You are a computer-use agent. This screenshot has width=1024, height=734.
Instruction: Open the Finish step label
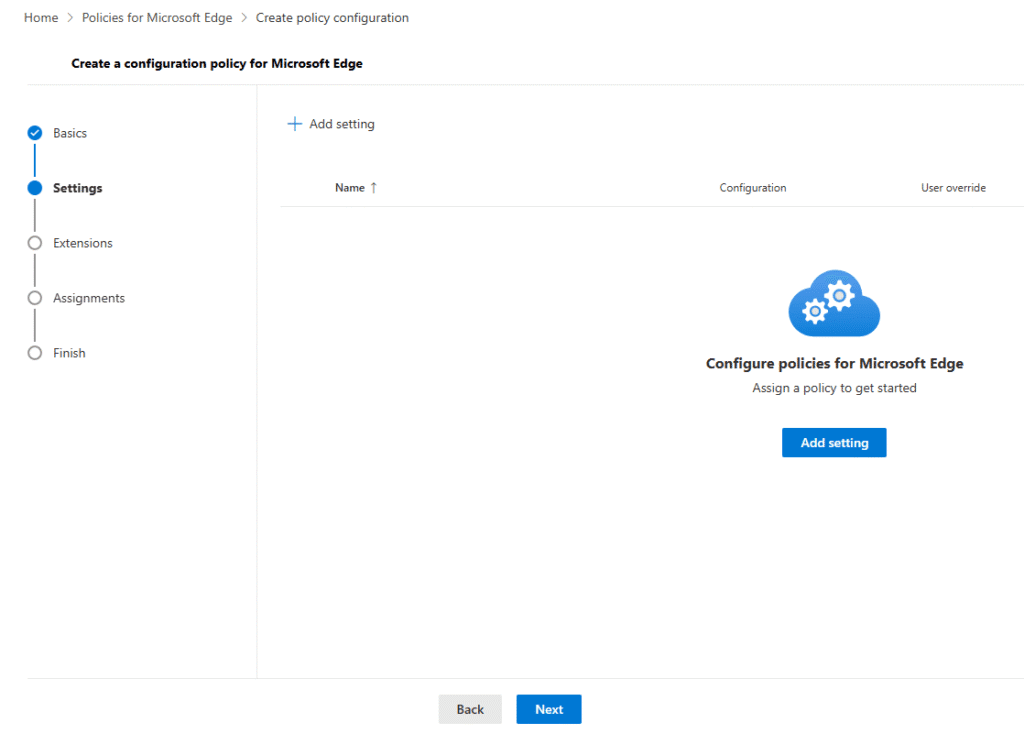69,353
